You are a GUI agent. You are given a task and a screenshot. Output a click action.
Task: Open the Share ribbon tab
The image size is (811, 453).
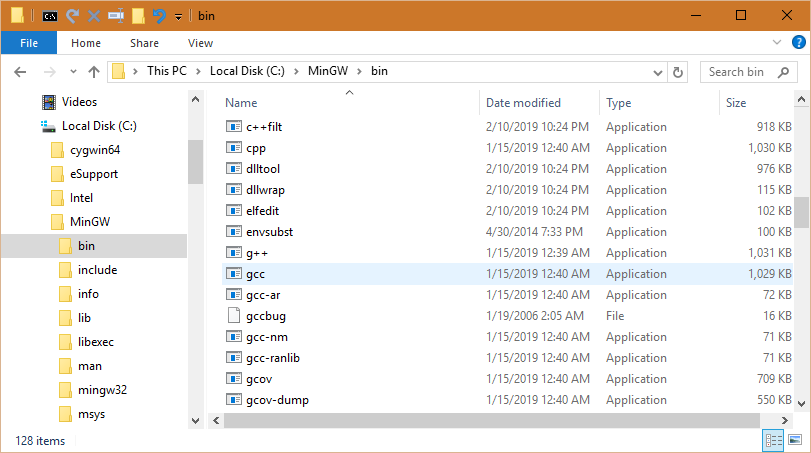tap(144, 43)
